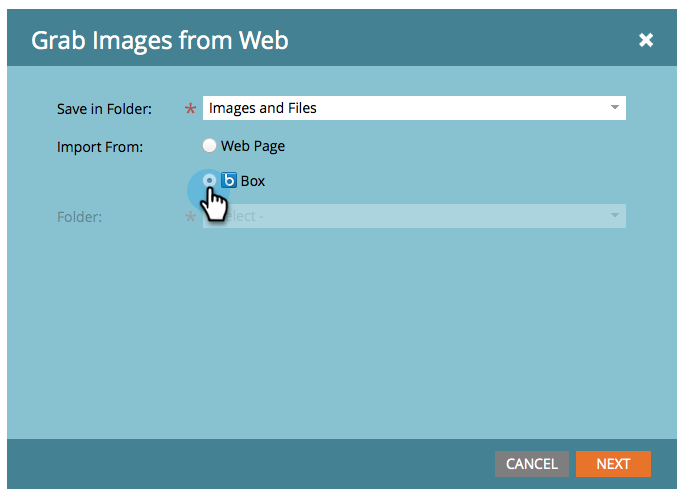The height and width of the screenshot is (502, 686).
Task: Select the Web Page radio button
Action: coord(209,145)
